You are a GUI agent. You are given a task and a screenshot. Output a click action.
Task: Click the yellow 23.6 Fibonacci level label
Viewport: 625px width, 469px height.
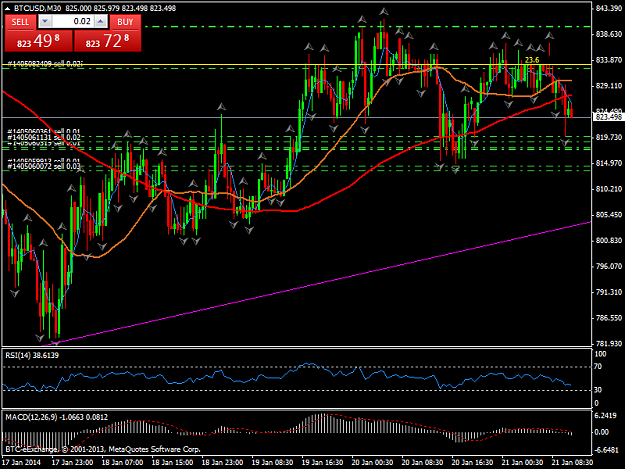[x=532, y=60]
